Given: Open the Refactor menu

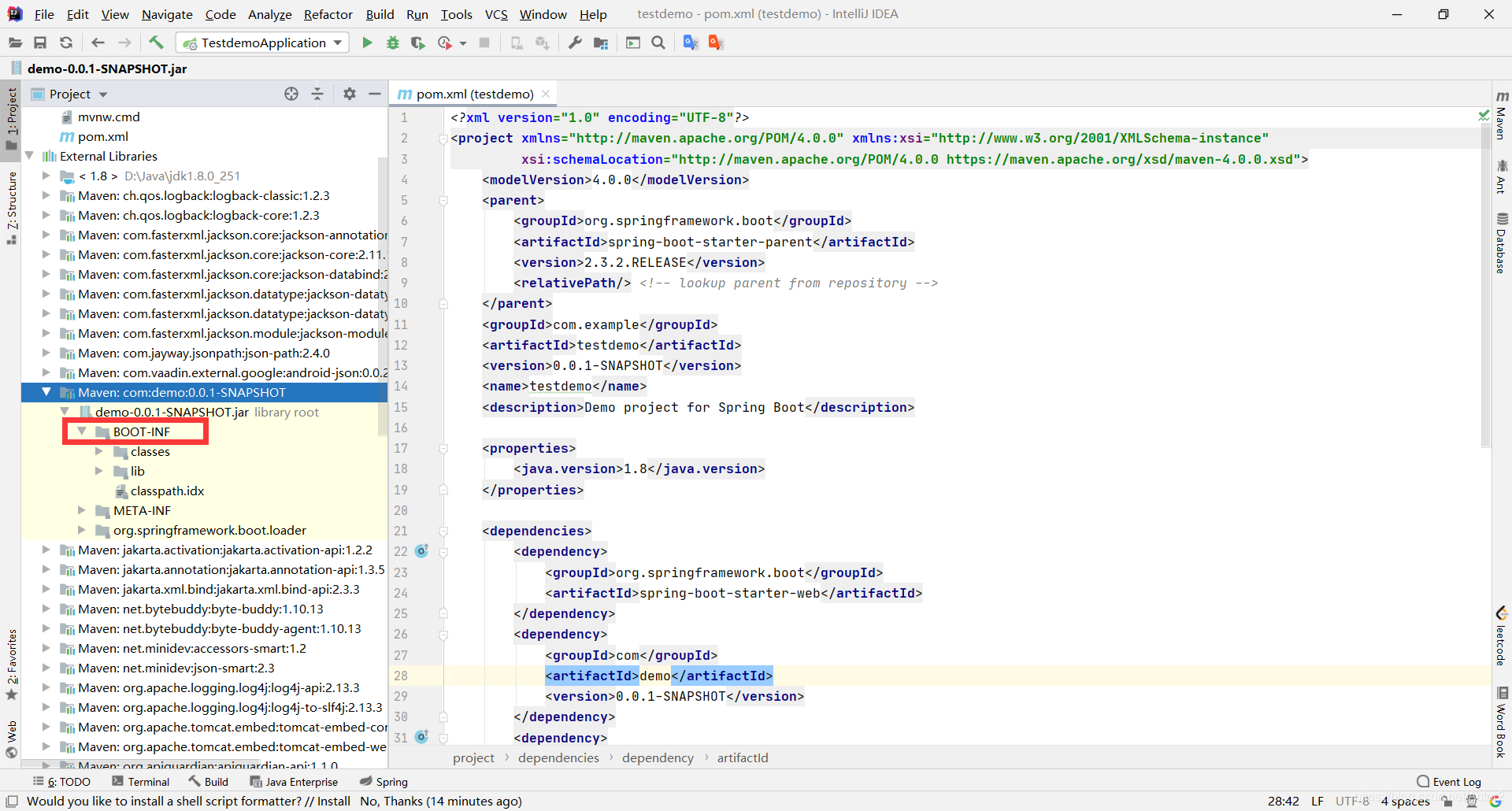Looking at the screenshot, I should click(328, 14).
